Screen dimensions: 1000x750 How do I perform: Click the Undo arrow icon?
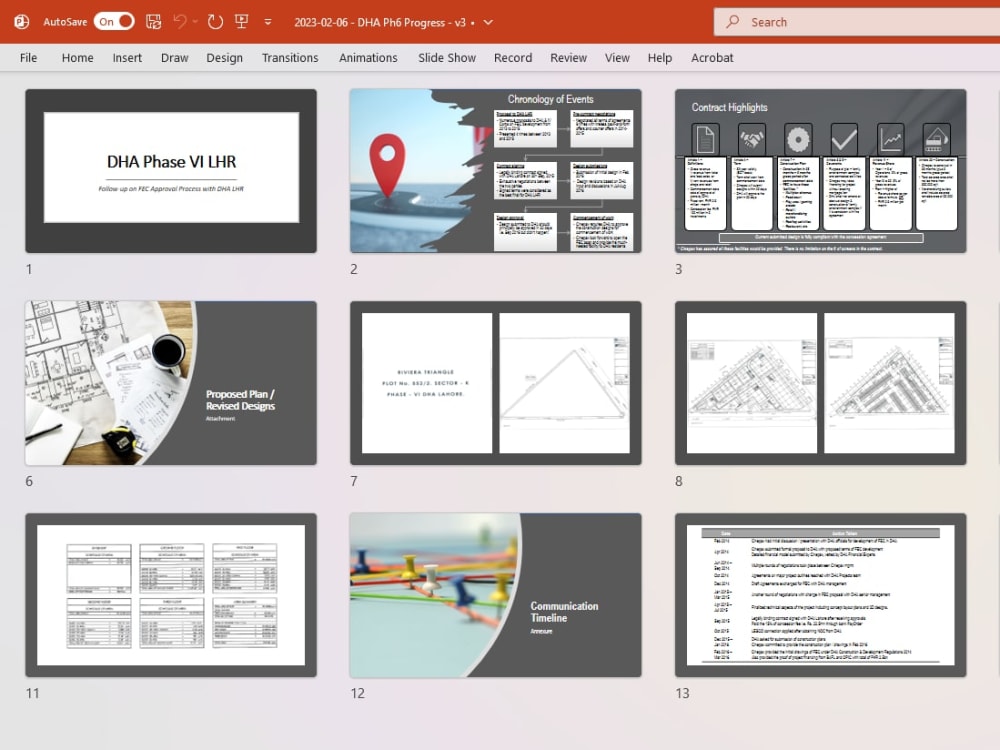coord(180,22)
